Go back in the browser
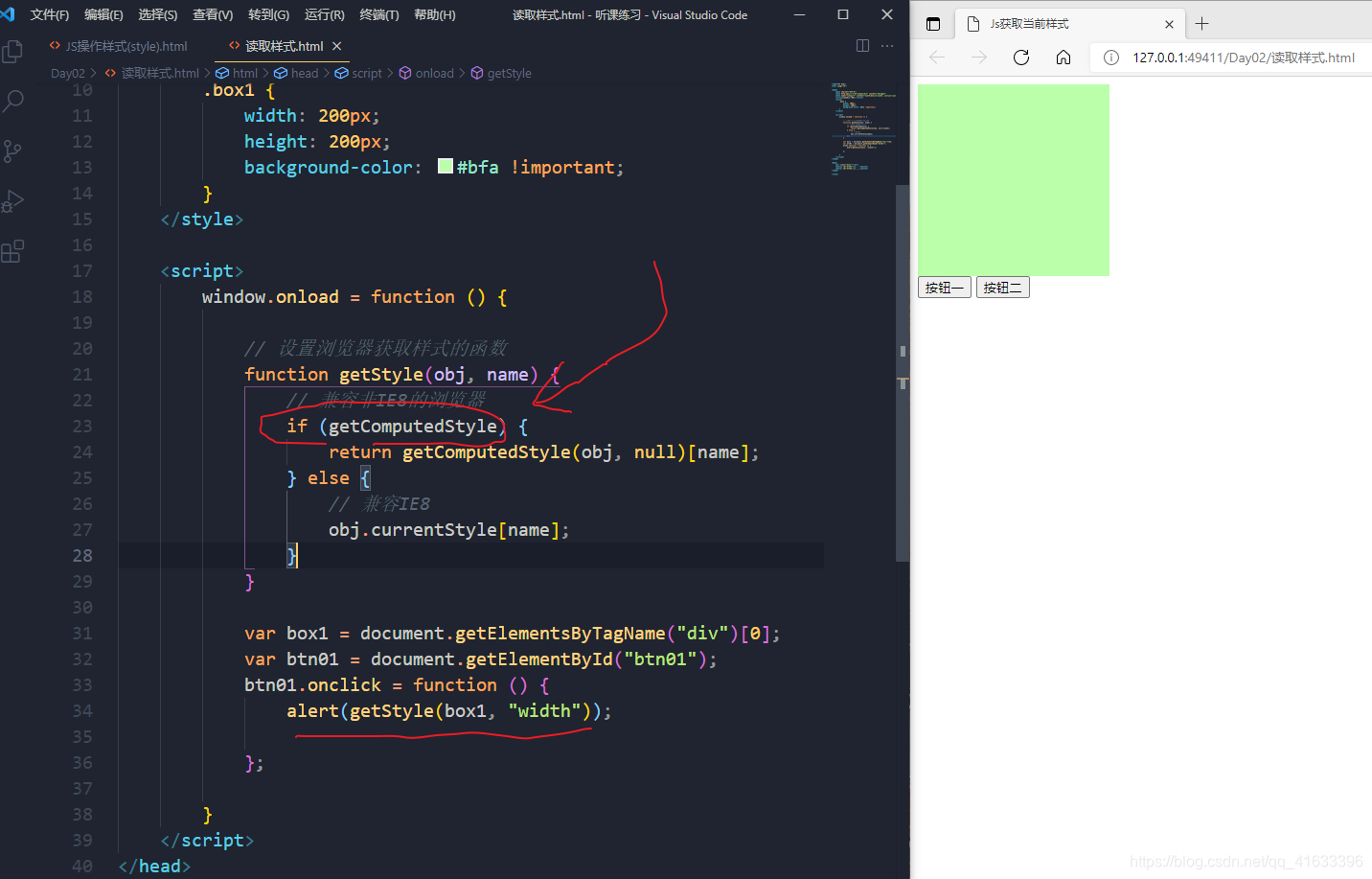 point(937,58)
